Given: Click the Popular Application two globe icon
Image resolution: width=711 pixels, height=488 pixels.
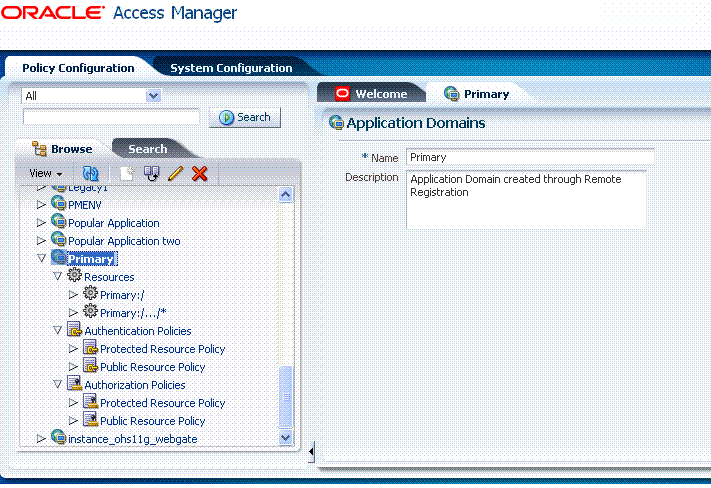Looking at the screenshot, I should (58, 239).
